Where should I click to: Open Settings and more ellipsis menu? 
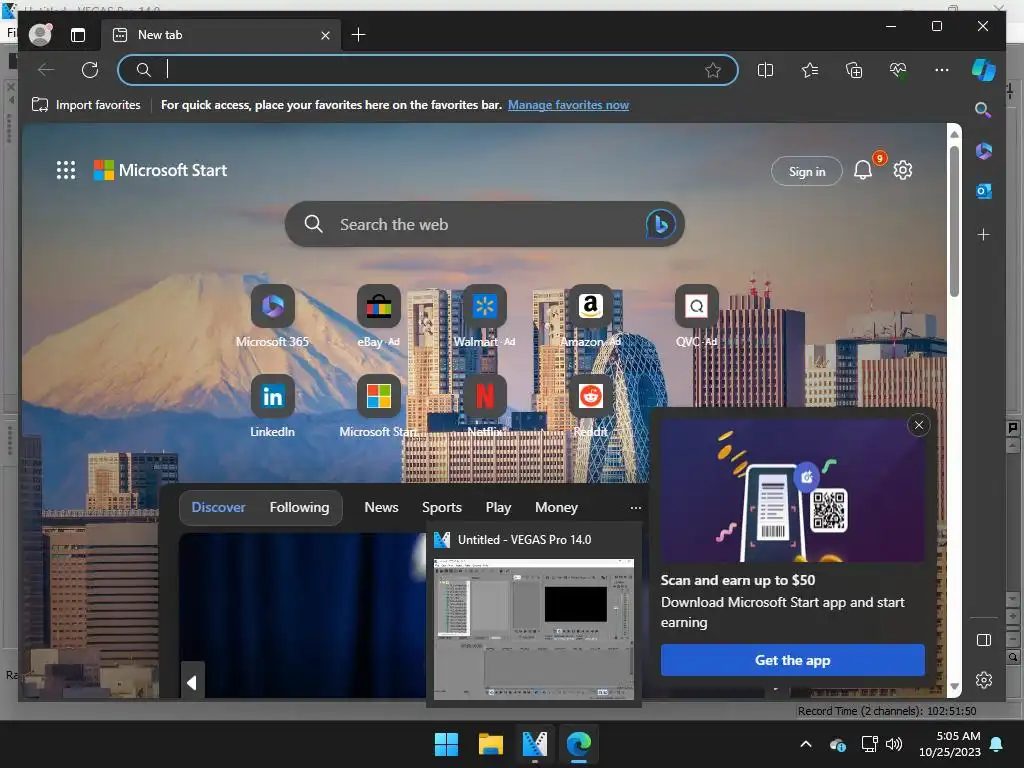[x=942, y=70]
